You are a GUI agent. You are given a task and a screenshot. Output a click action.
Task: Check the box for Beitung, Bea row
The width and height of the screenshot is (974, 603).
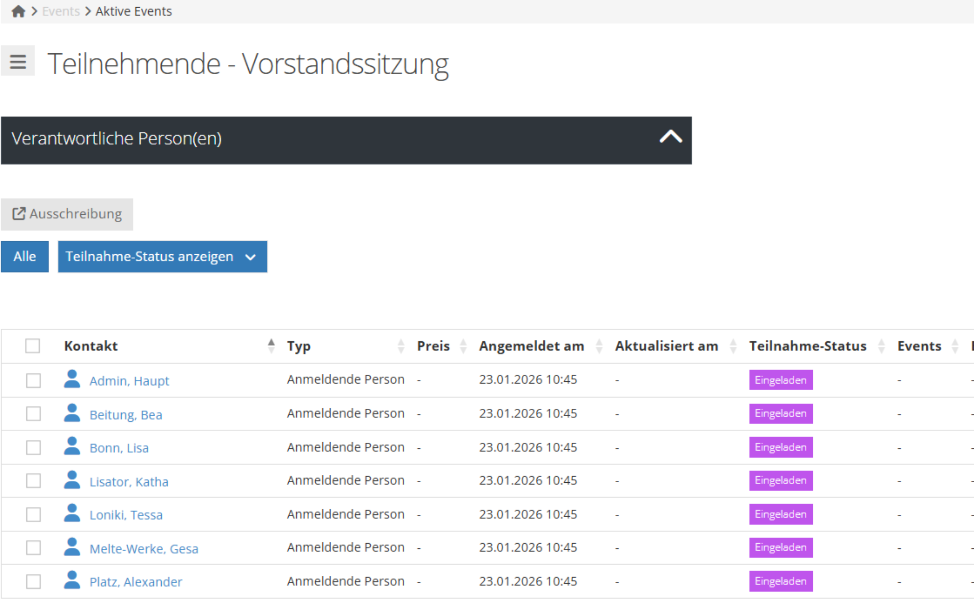[33, 414]
